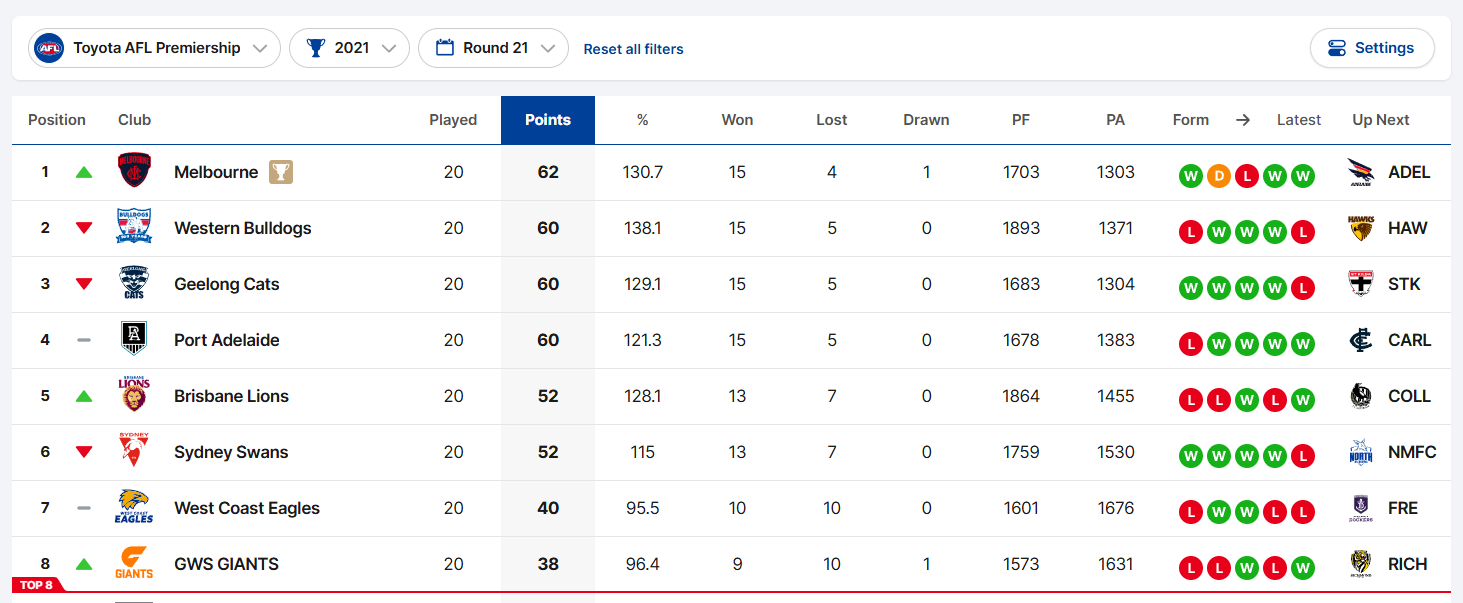Click Brisbane Lions' green up-arrow indicator
Image resolution: width=1463 pixels, height=603 pixels.
pyautogui.click(x=84, y=396)
